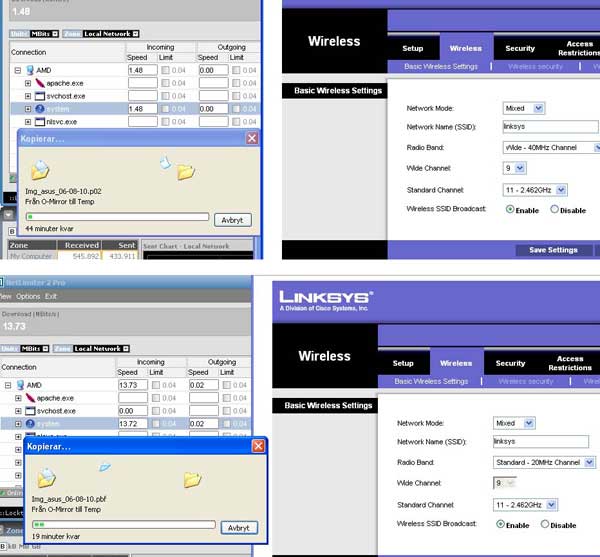This screenshot has width=600, height=557.
Task: Expand nlsvc.exe in the upper NetLimiter window
Action: pos(28,122)
